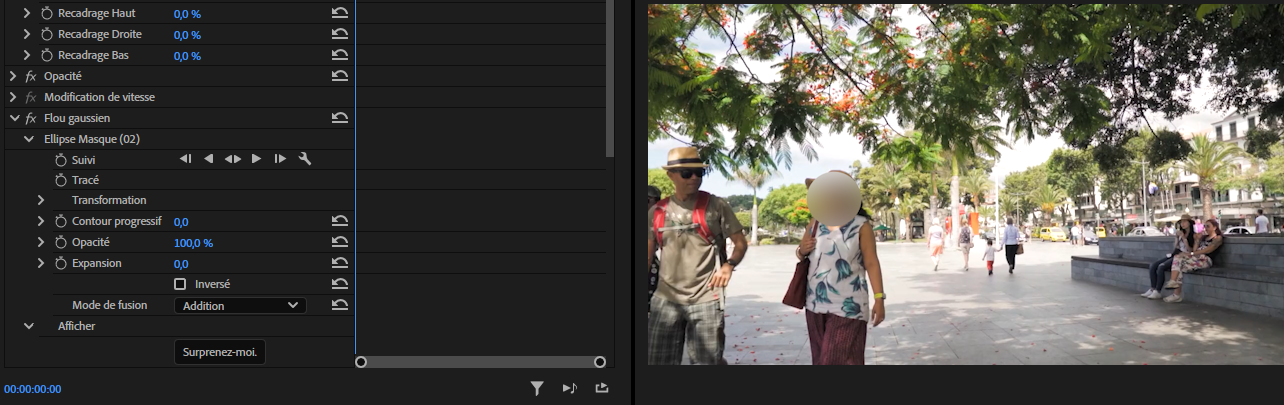
Task: Toggle animation stopwatch for Contour progressif
Action: (60, 221)
